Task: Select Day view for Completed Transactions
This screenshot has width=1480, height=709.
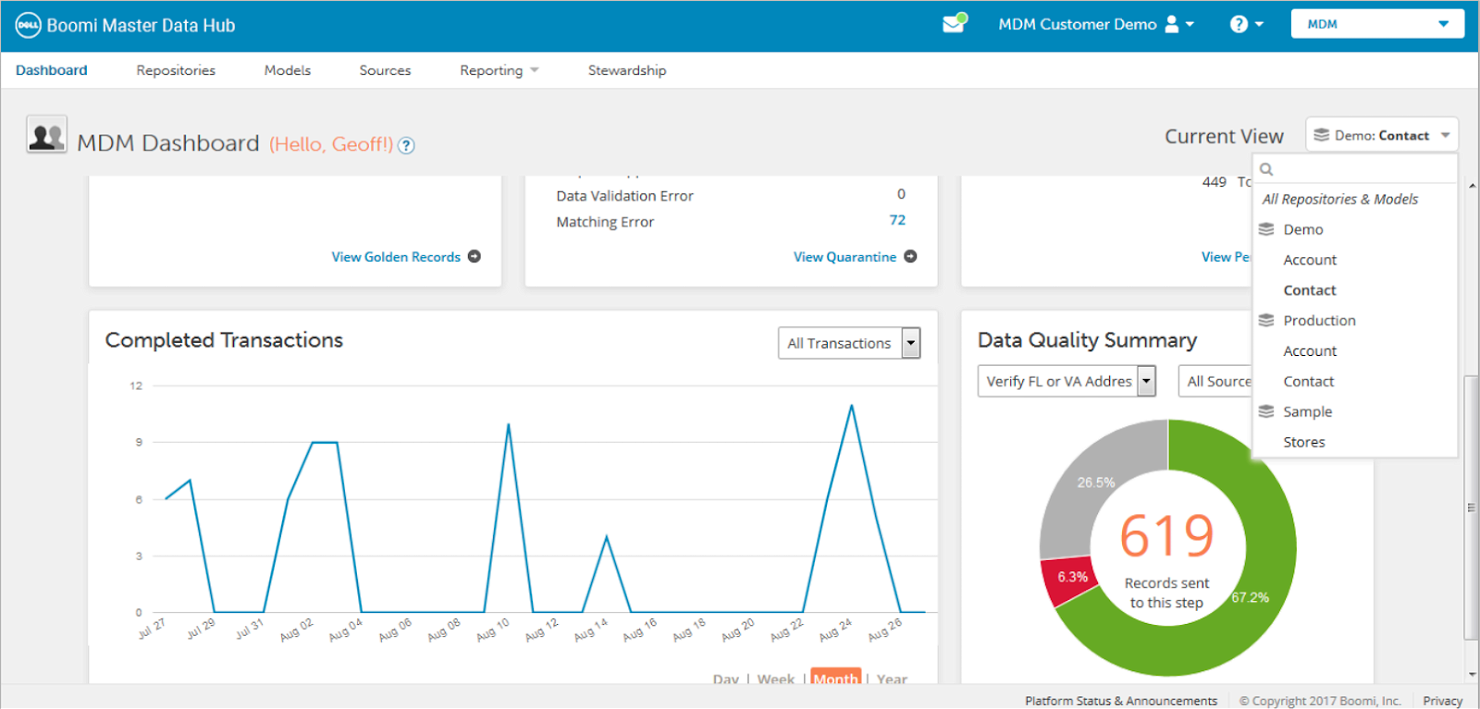Action: (726, 679)
